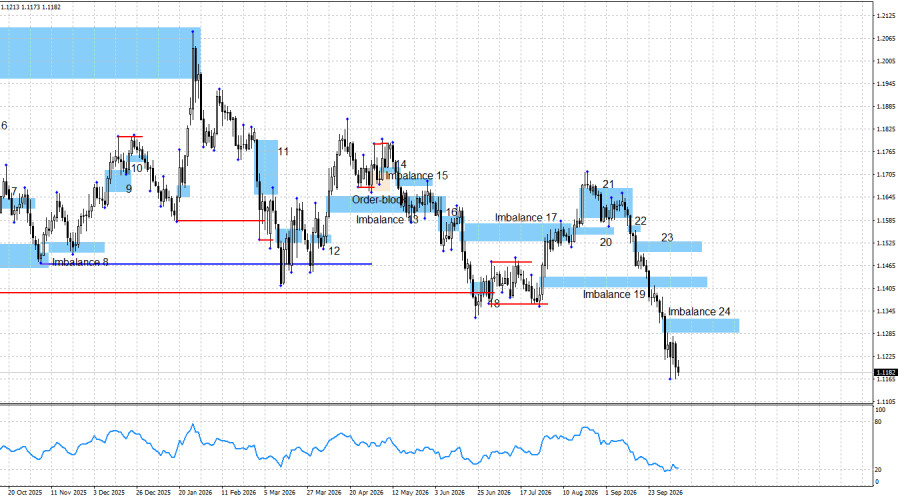Viewport: 900px width, 500px height.
Task: Click the '17 Jul 2026' date label
Action: [536, 493]
